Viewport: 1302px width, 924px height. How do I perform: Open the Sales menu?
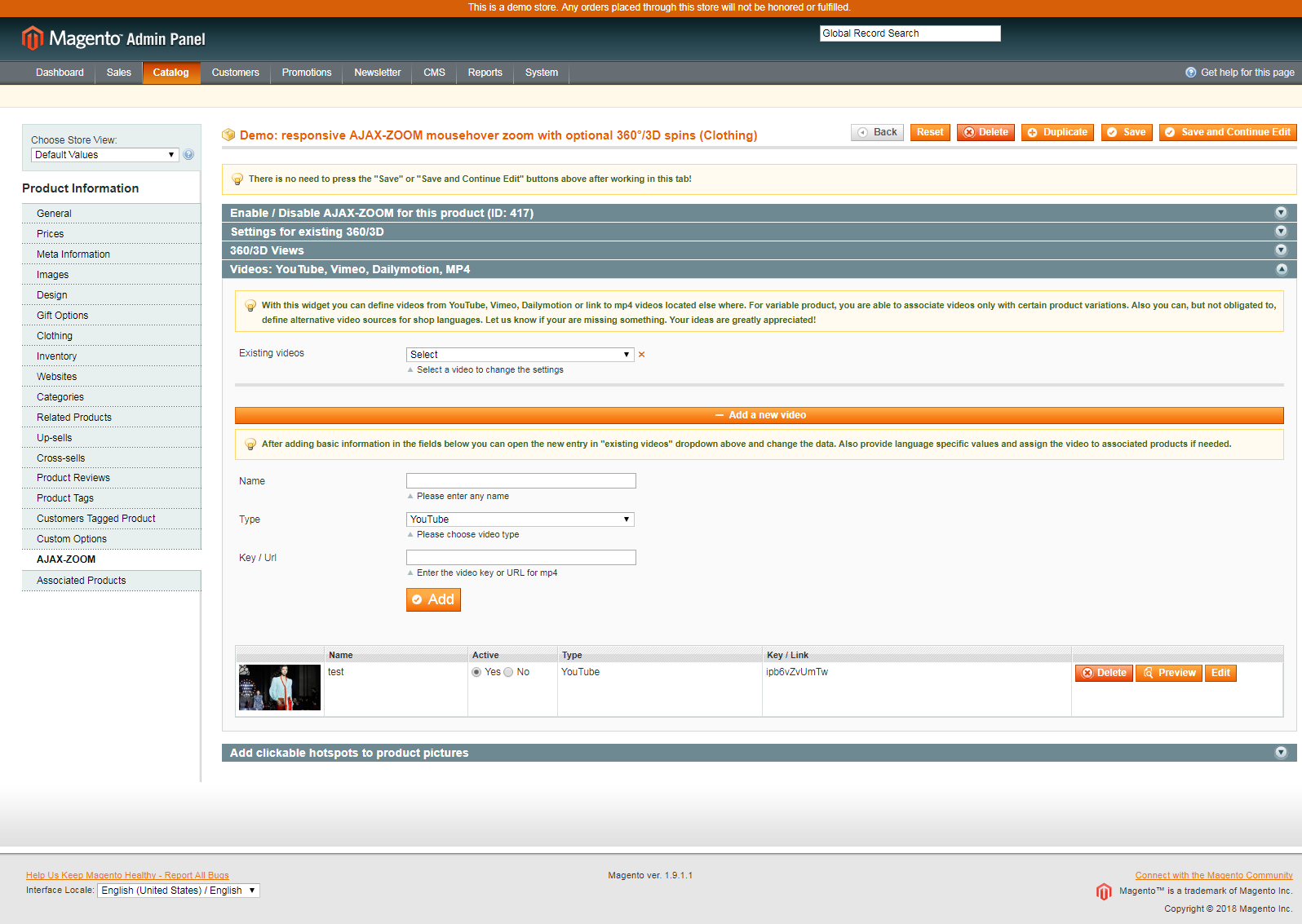(x=118, y=73)
